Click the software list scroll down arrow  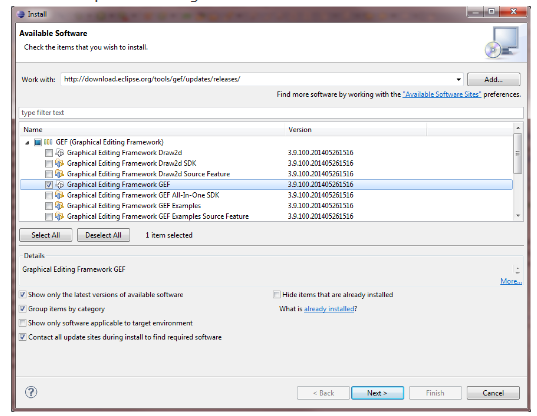(518, 215)
